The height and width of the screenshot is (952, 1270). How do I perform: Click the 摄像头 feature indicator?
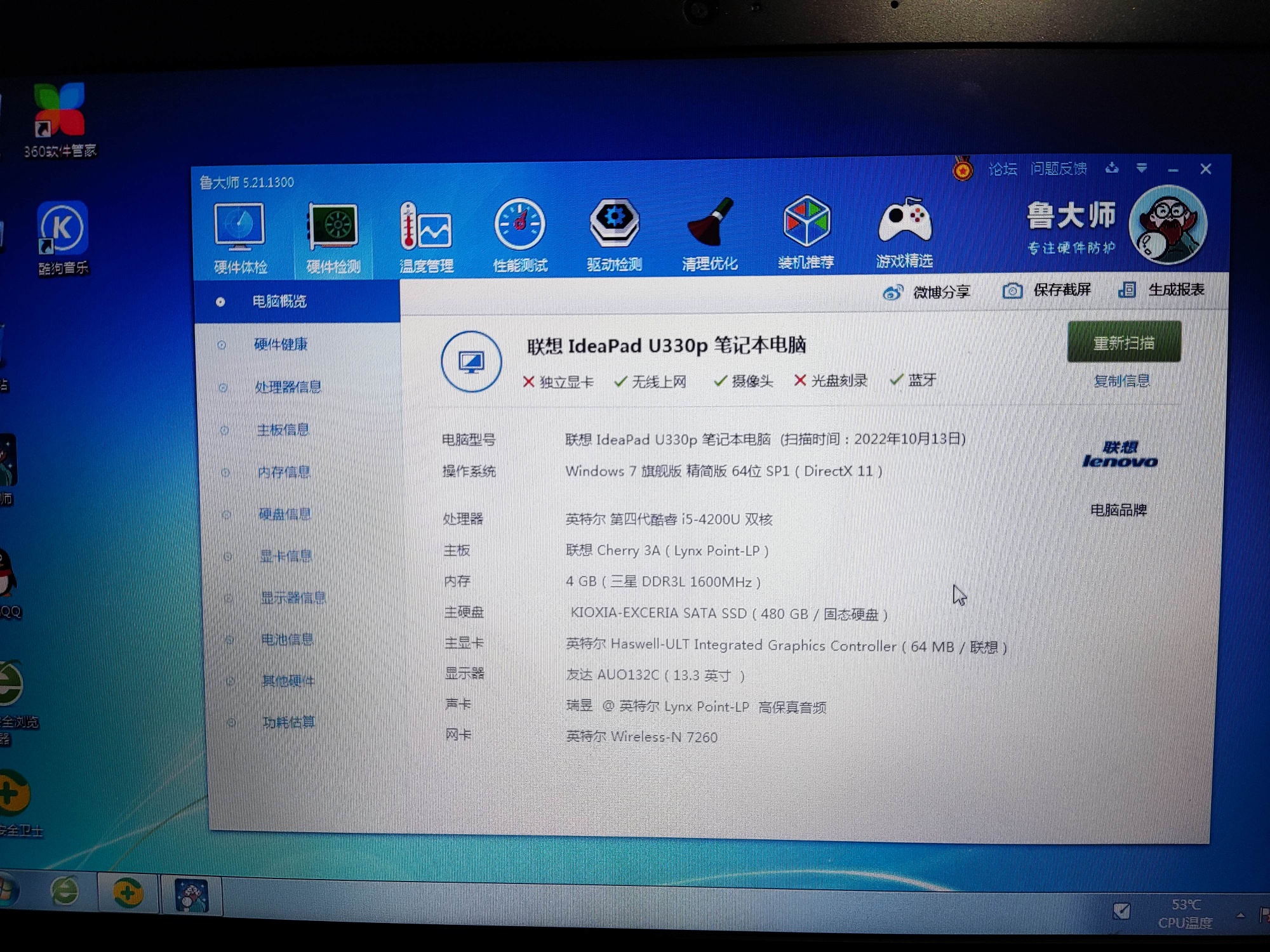pyautogui.click(x=743, y=381)
